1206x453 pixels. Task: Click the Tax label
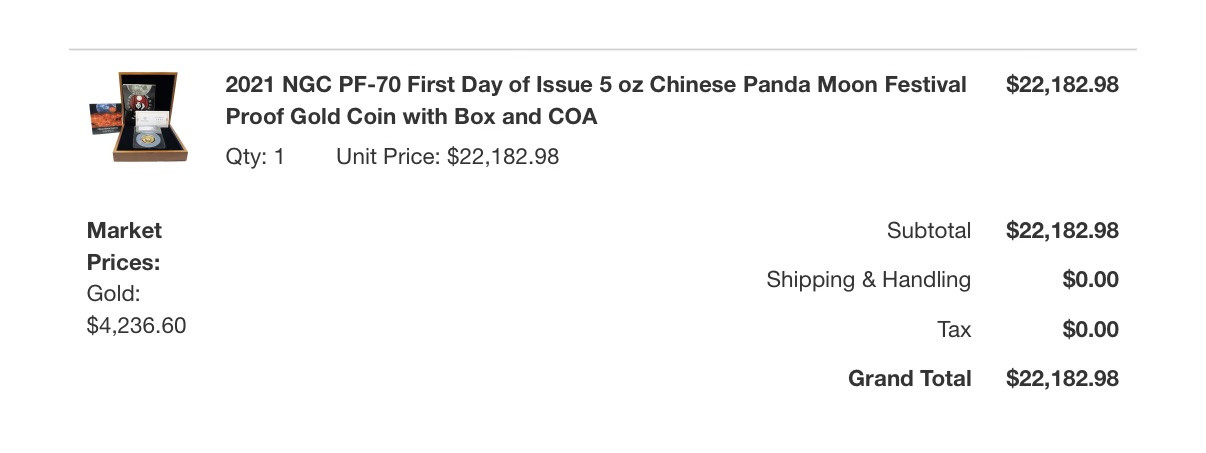coord(954,329)
